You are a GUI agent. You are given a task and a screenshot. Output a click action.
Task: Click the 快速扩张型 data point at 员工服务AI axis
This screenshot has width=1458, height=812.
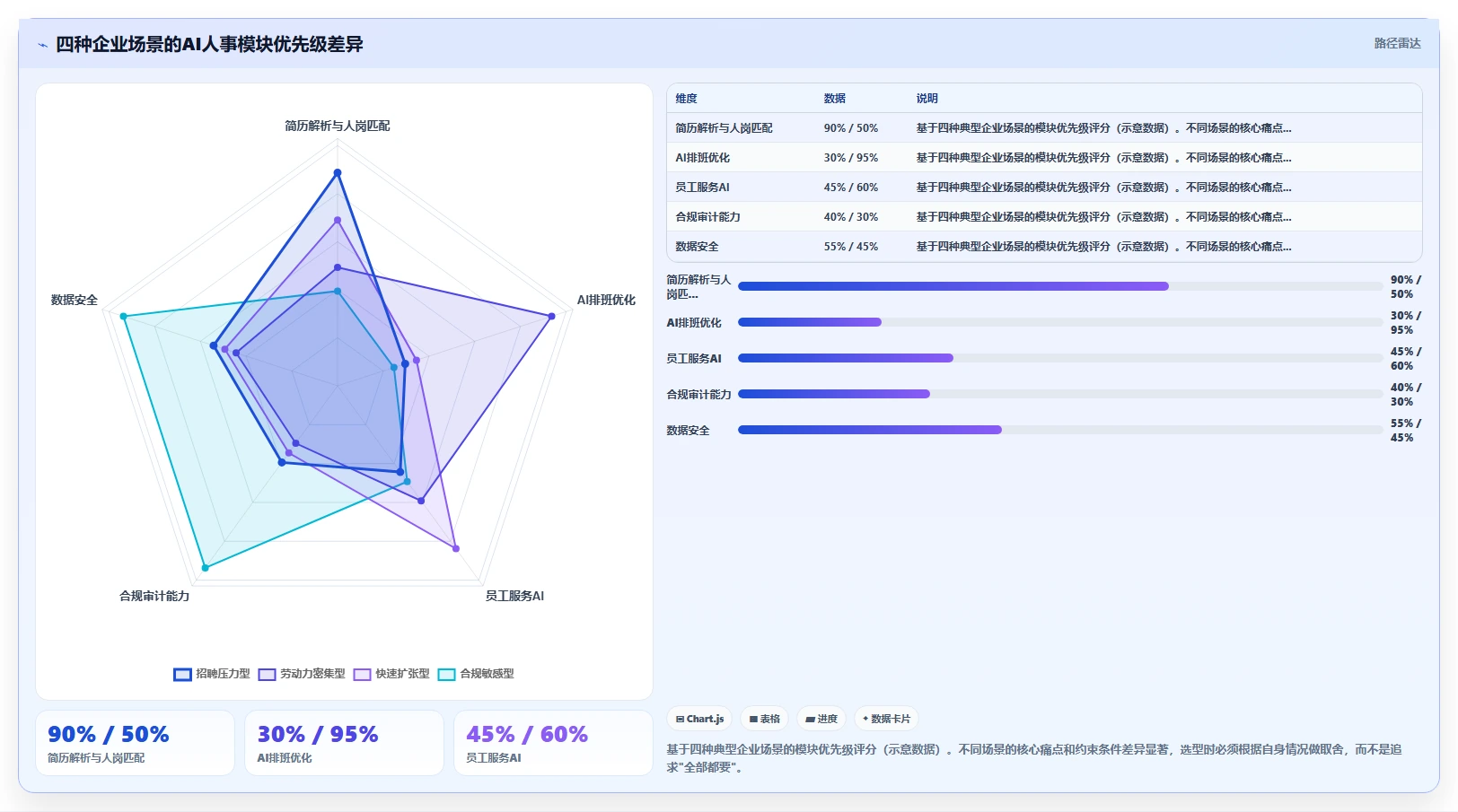pos(456,548)
